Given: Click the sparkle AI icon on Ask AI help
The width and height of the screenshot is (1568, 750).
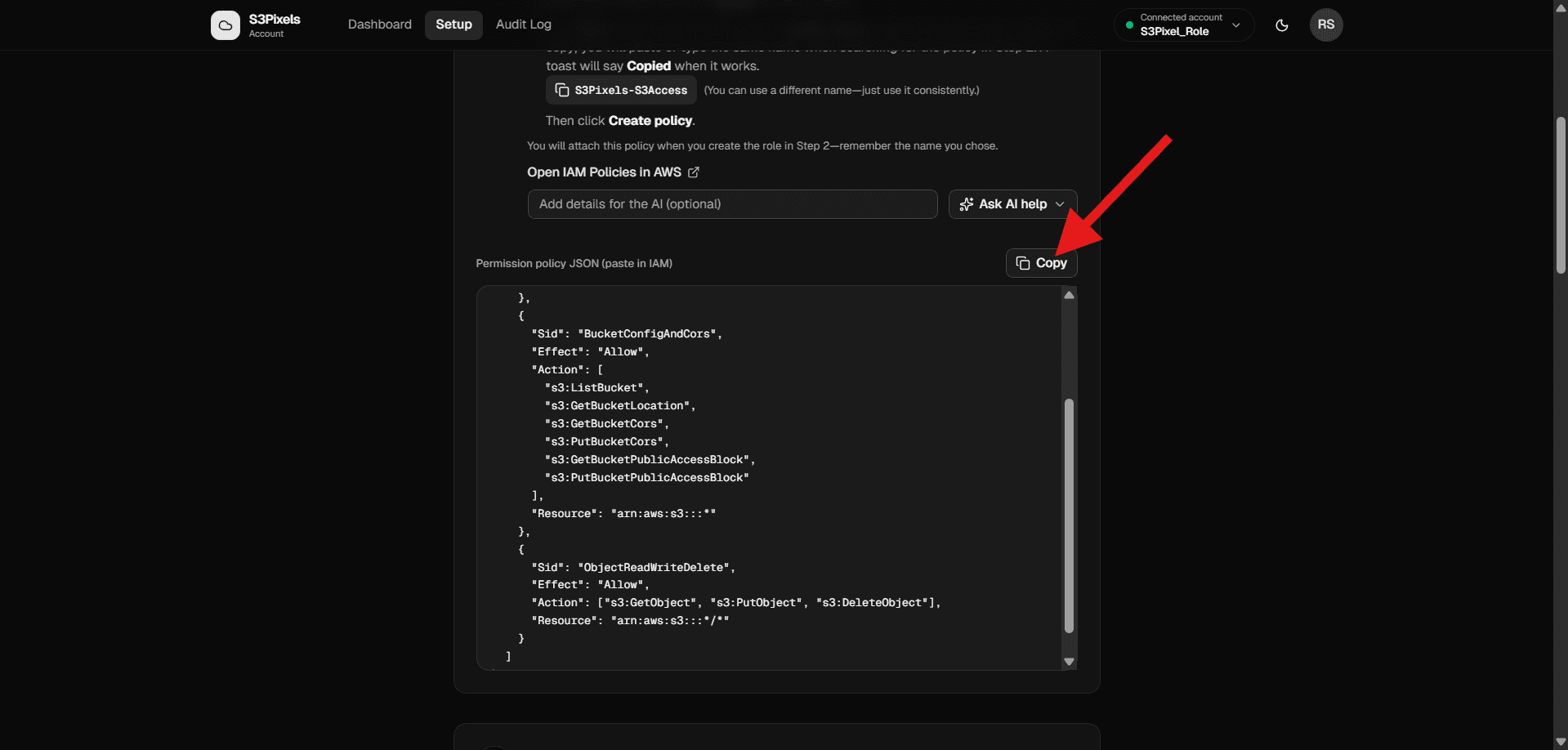Looking at the screenshot, I should click(967, 204).
